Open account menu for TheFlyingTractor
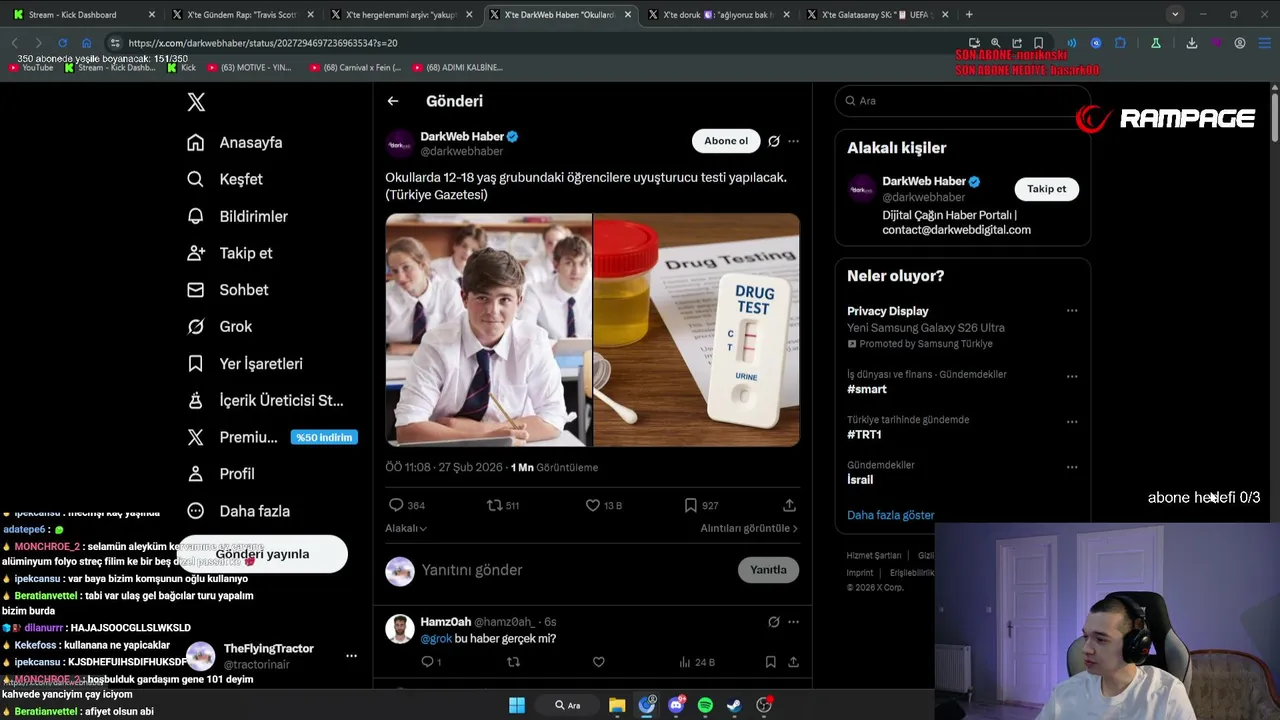 click(270, 656)
